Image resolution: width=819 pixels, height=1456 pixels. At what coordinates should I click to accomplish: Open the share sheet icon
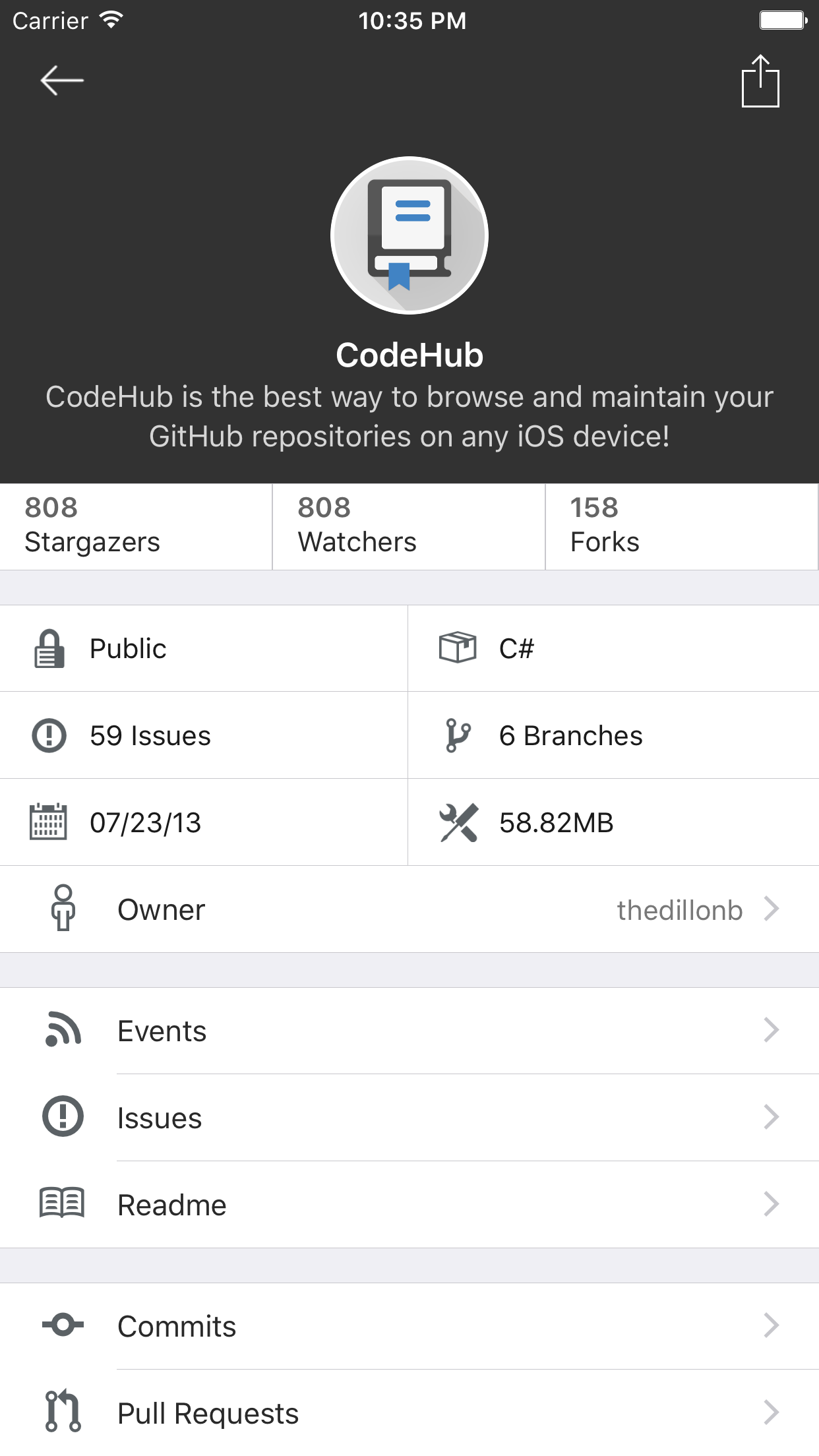tap(760, 81)
